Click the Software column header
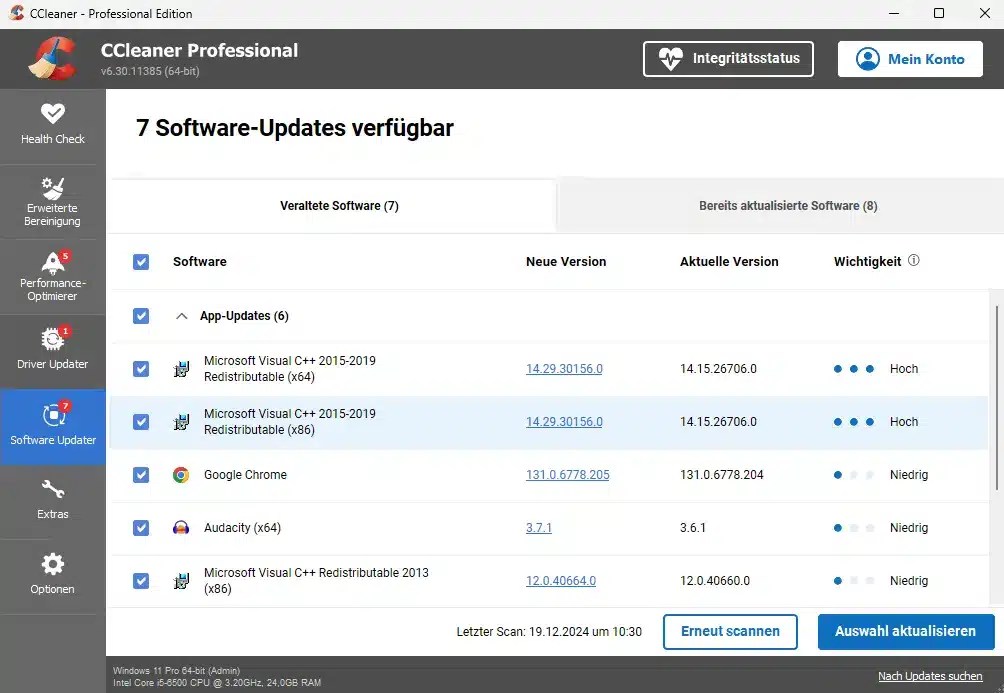 200,262
